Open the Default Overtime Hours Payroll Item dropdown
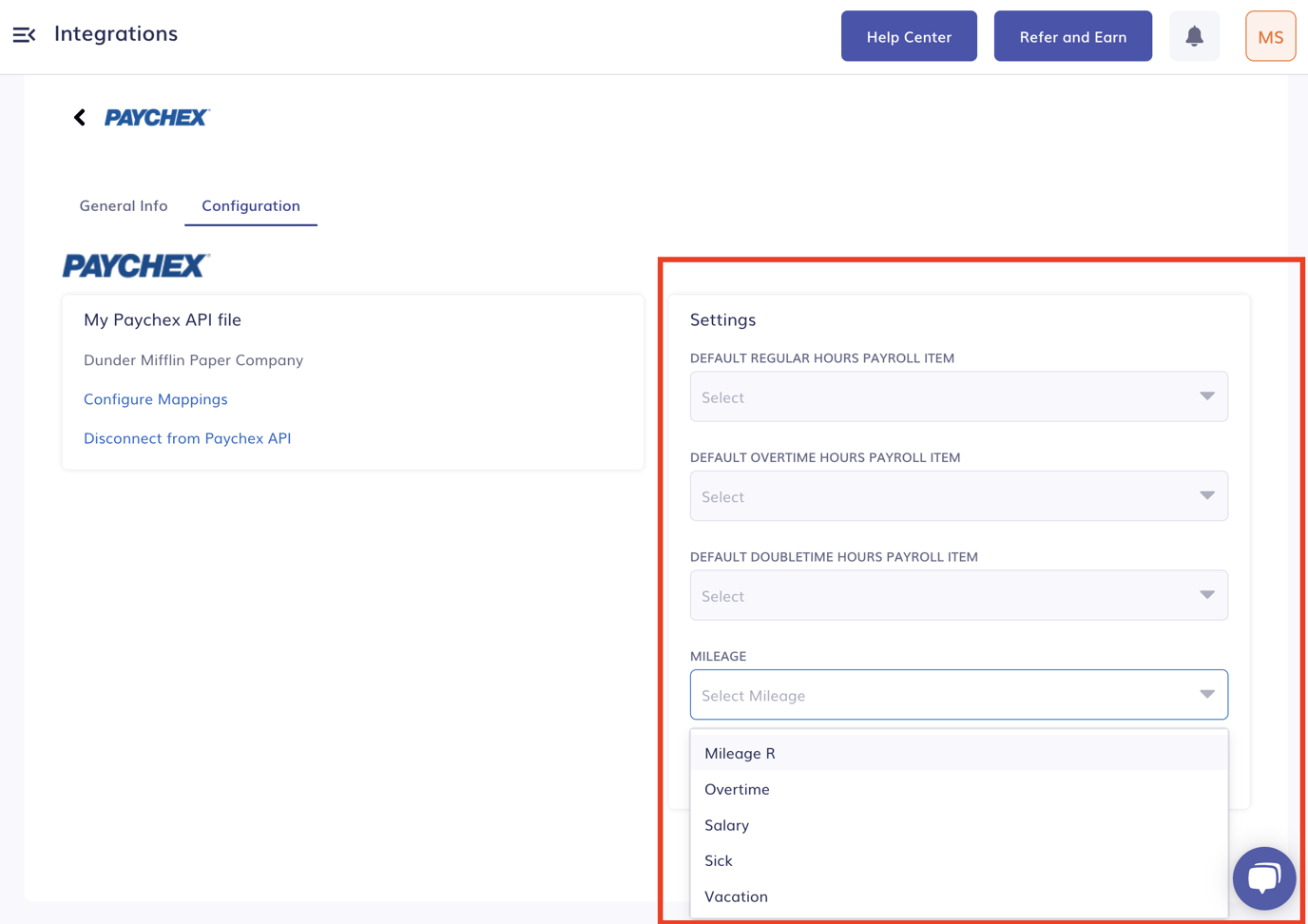The width and height of the screenshot is (1308, 924). pyautogui.click(x=958, y=495)
